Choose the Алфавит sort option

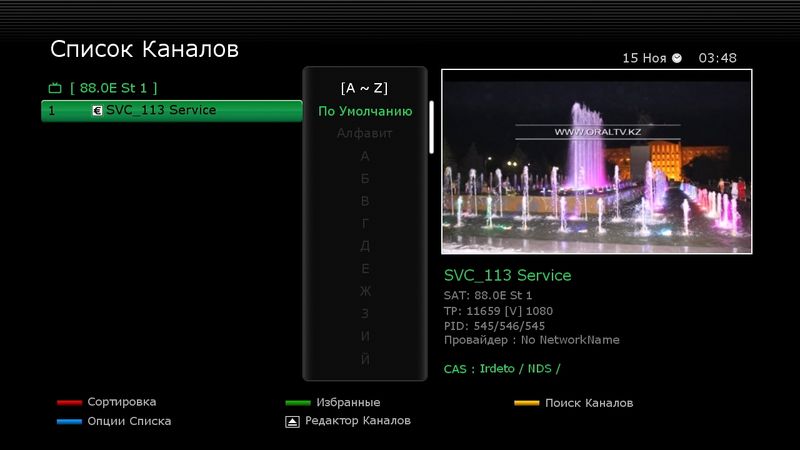365,133
